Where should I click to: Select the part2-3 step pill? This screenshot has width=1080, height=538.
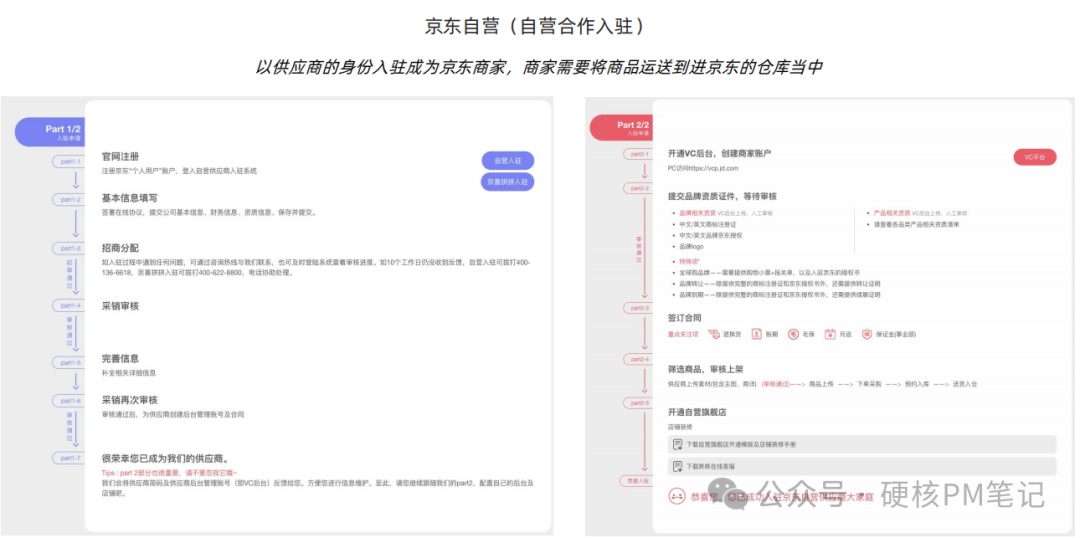(639, 308)
